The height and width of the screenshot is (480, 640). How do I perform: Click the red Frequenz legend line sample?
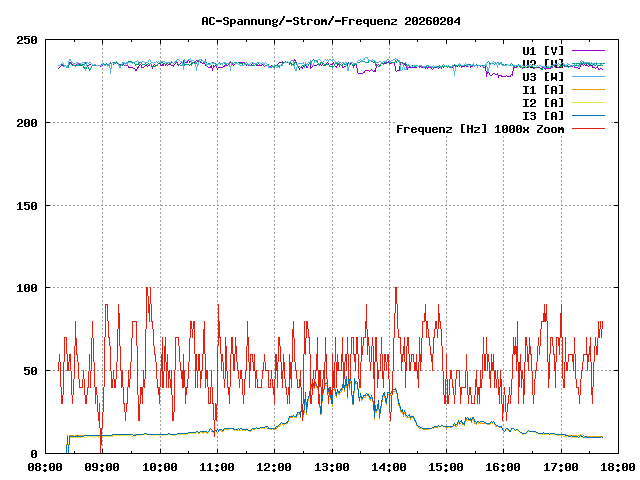(x=589, y=129)
